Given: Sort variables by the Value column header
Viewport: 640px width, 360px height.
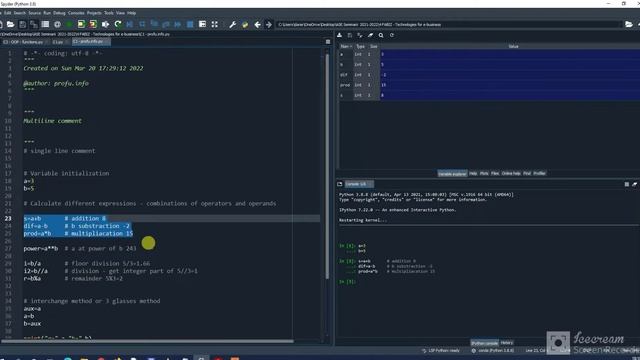Looking at the screenshot, I should point(513,47).
